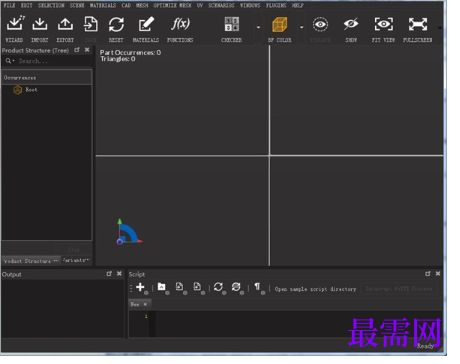460x364 pixels.
Task: Expand the dropdown arrow beside Checker
Action: (258, 27)
